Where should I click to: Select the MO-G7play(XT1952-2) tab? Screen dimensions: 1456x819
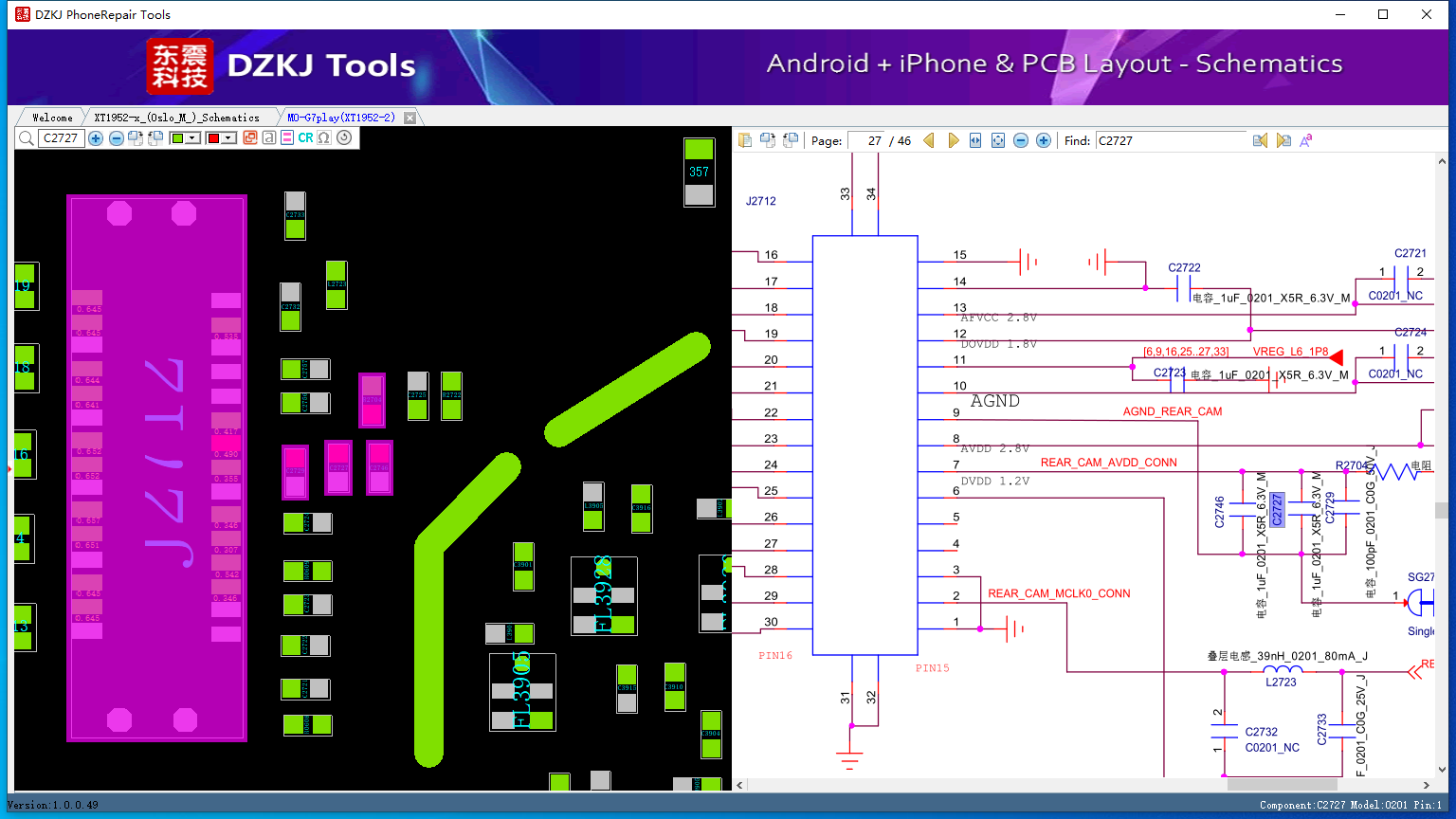341,118
